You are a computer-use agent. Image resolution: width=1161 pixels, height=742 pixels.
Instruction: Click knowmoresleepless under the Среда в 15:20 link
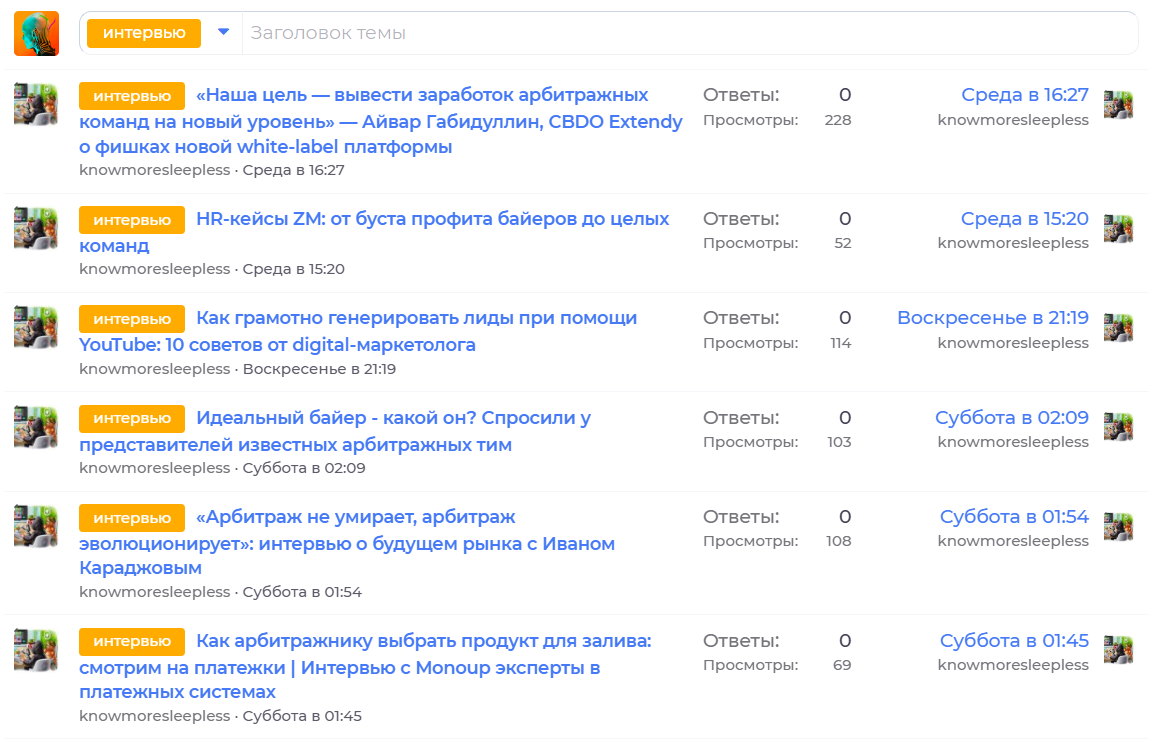click(x=1013, y=243)
